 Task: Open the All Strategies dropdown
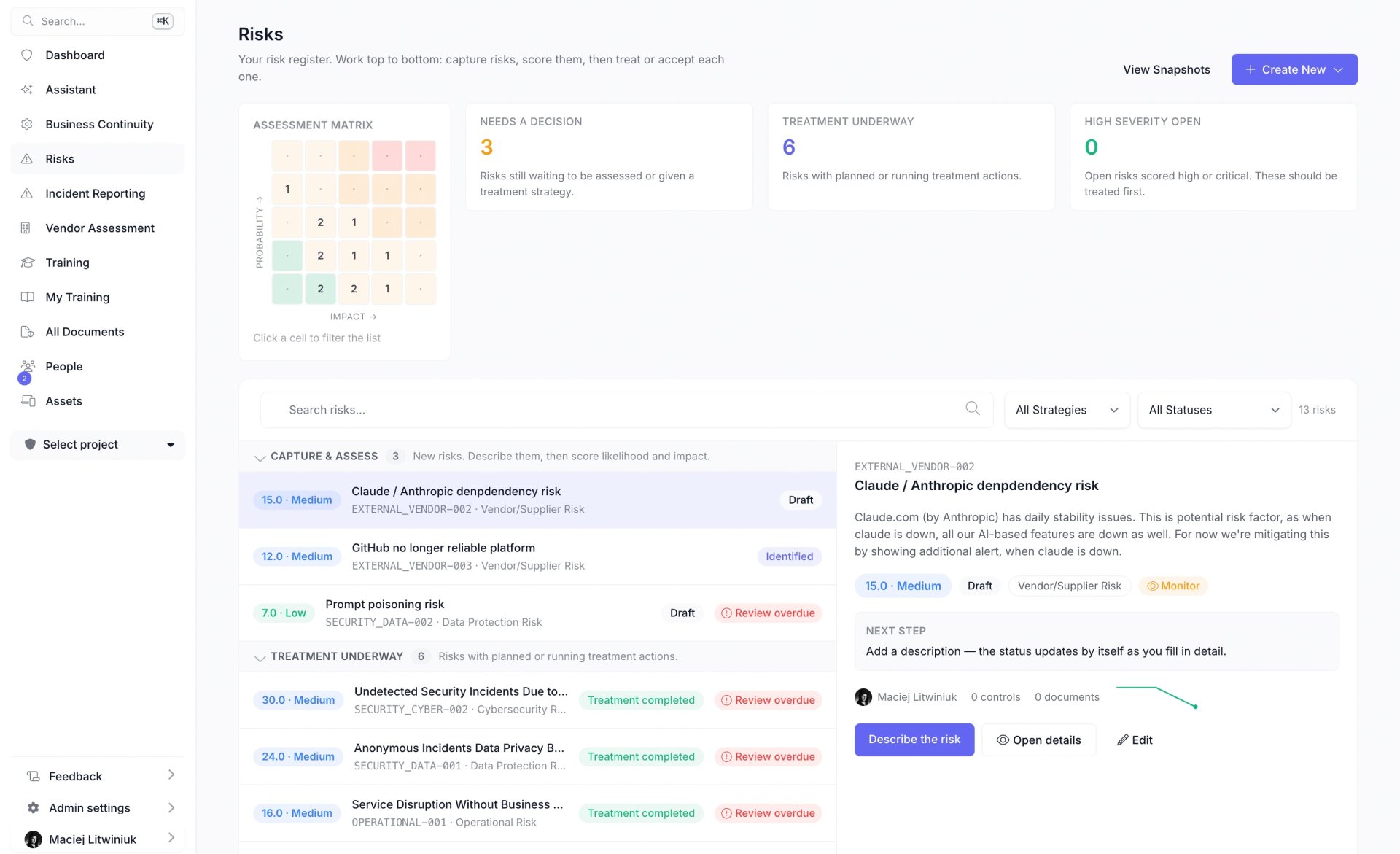coord(1067,410)
